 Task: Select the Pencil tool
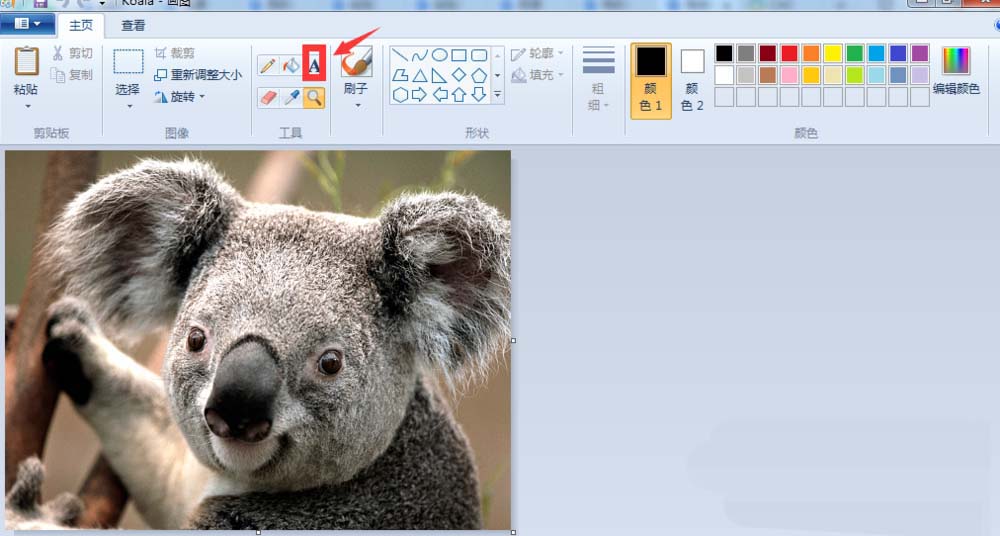tap(267, 66)
